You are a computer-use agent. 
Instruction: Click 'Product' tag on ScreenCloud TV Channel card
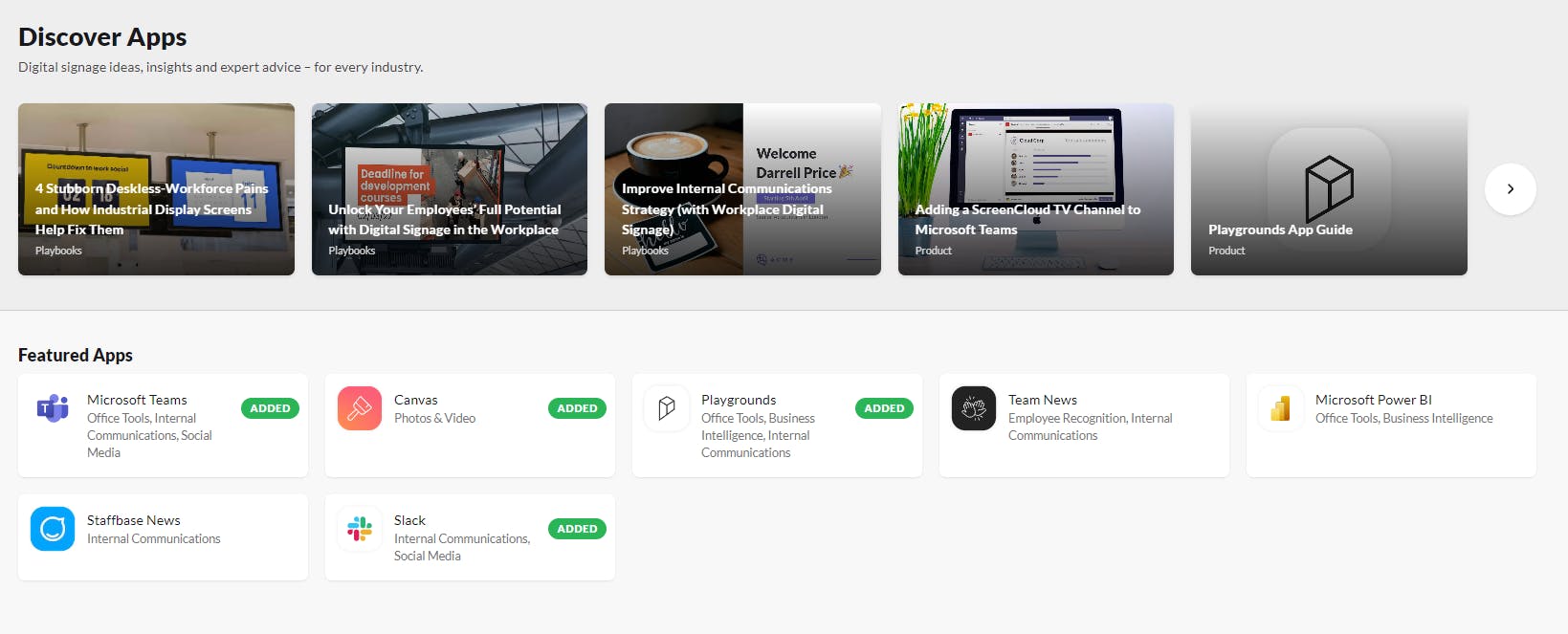[x=934, y=251]
